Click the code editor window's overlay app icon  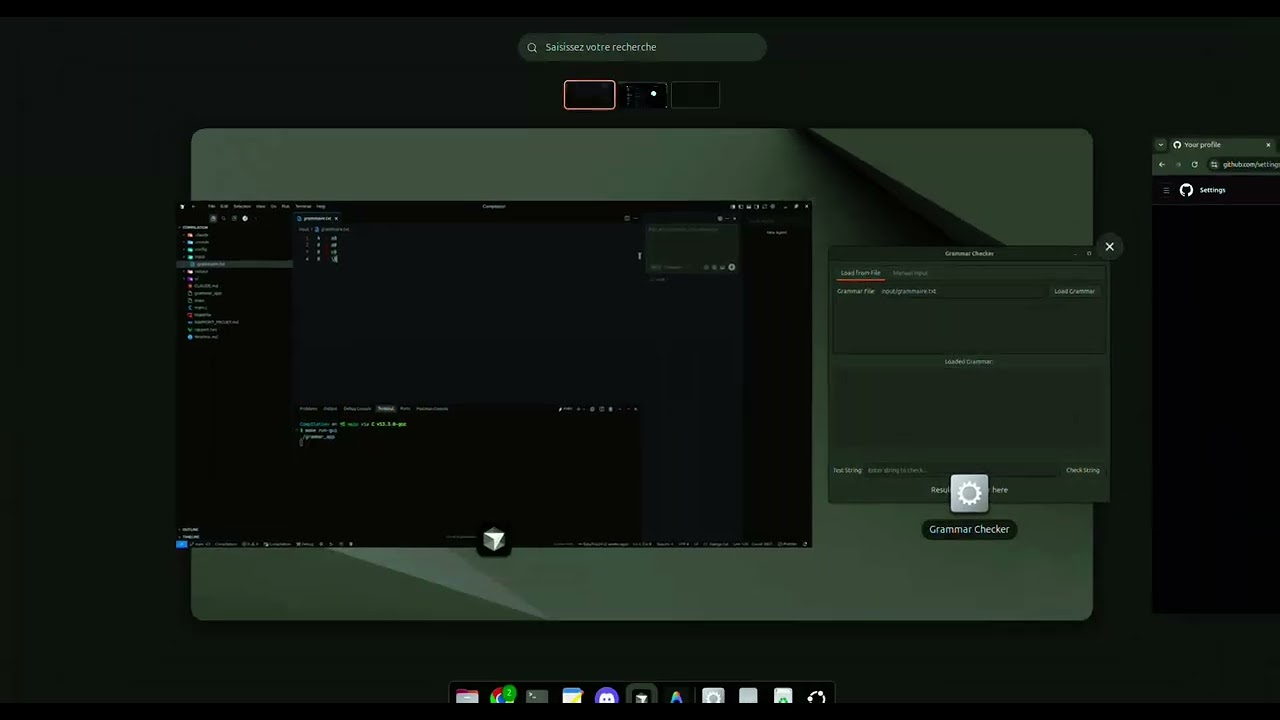(x=494, y=540)
